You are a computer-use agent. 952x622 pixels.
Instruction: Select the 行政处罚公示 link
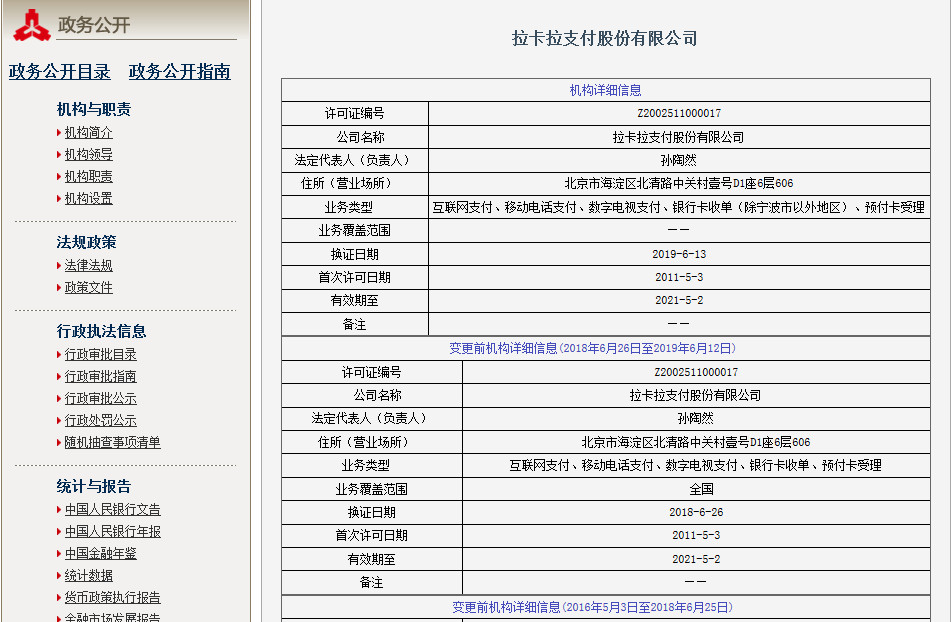coord(100,421)
